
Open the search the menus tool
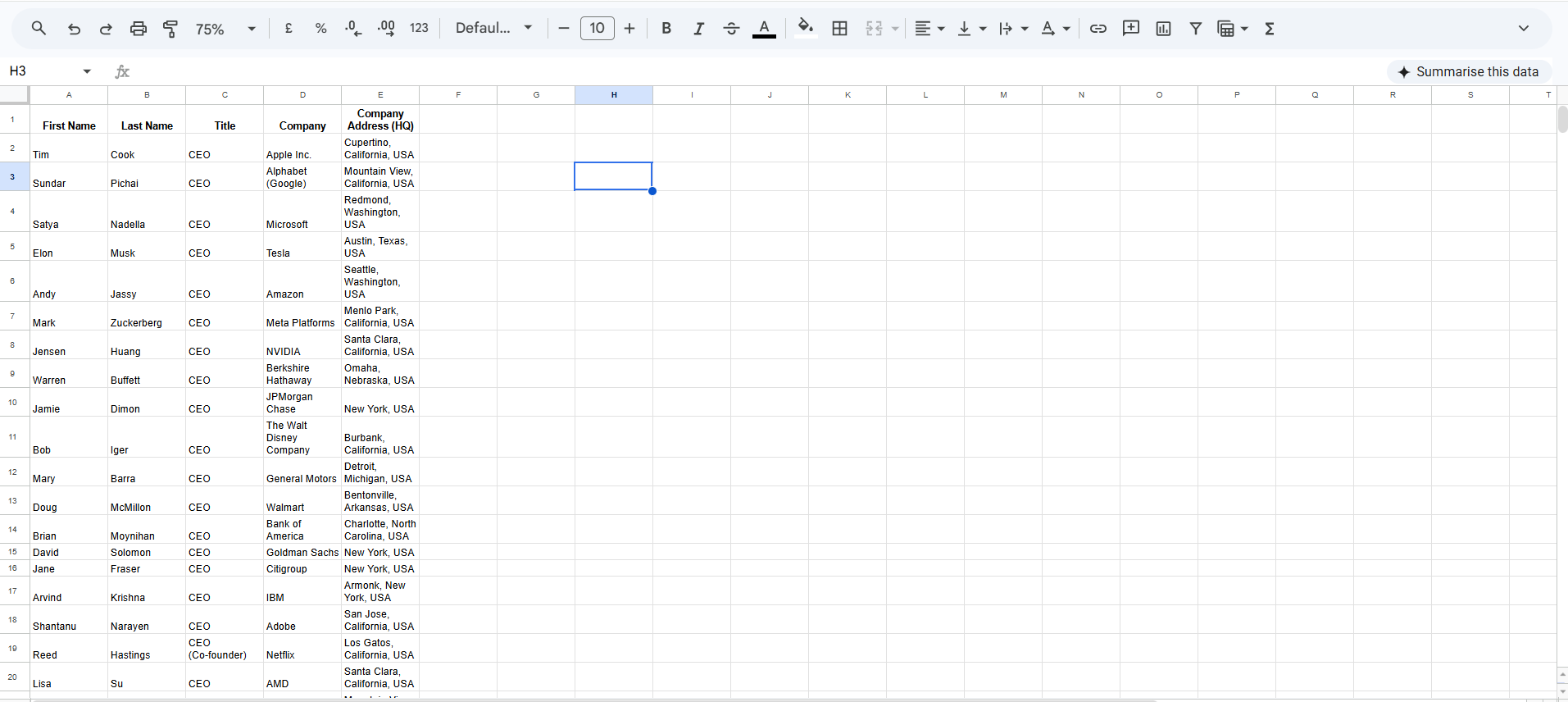coord(39,29)
